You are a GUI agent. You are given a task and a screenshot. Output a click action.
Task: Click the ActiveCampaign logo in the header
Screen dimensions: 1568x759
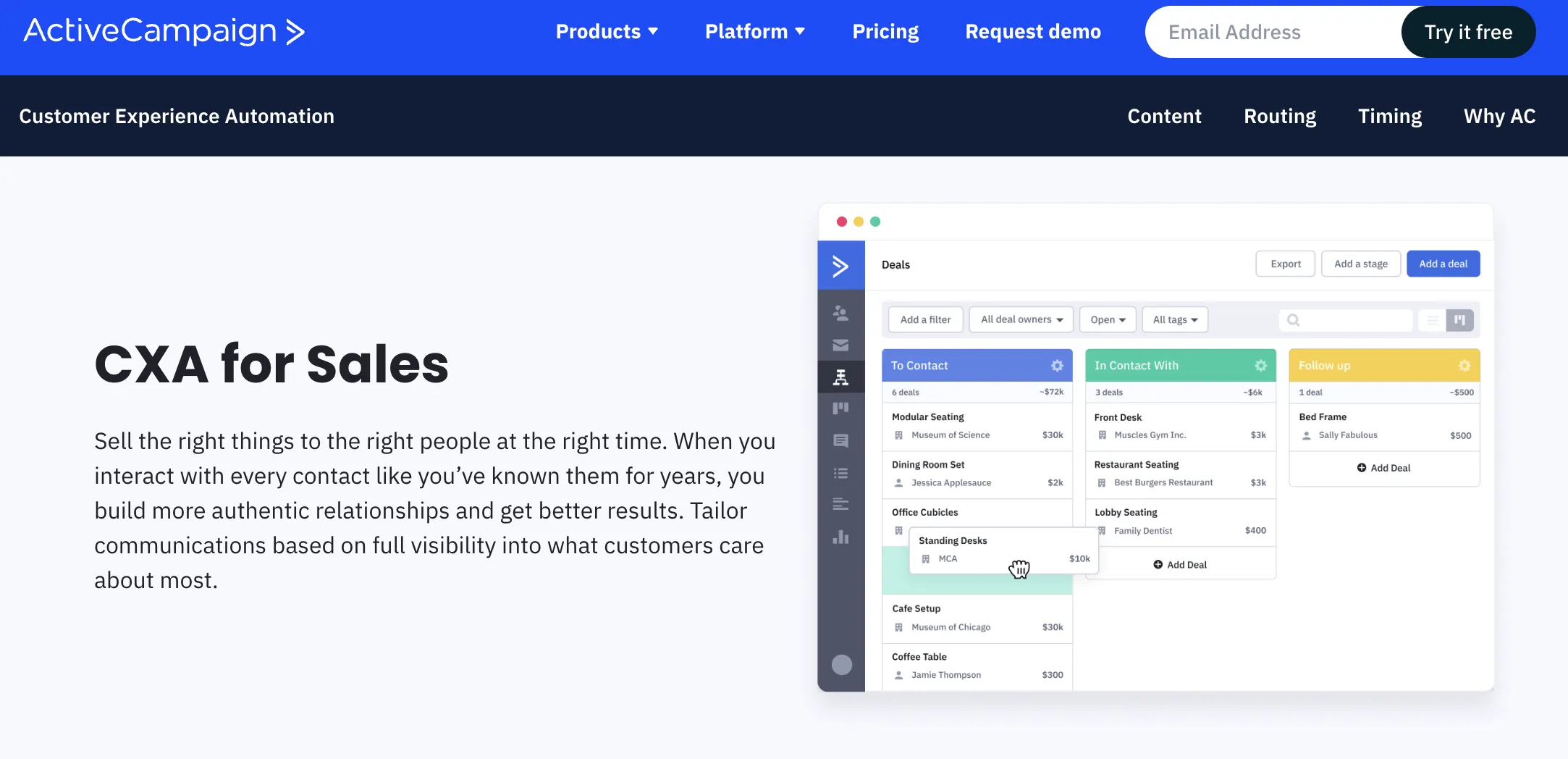164,31
